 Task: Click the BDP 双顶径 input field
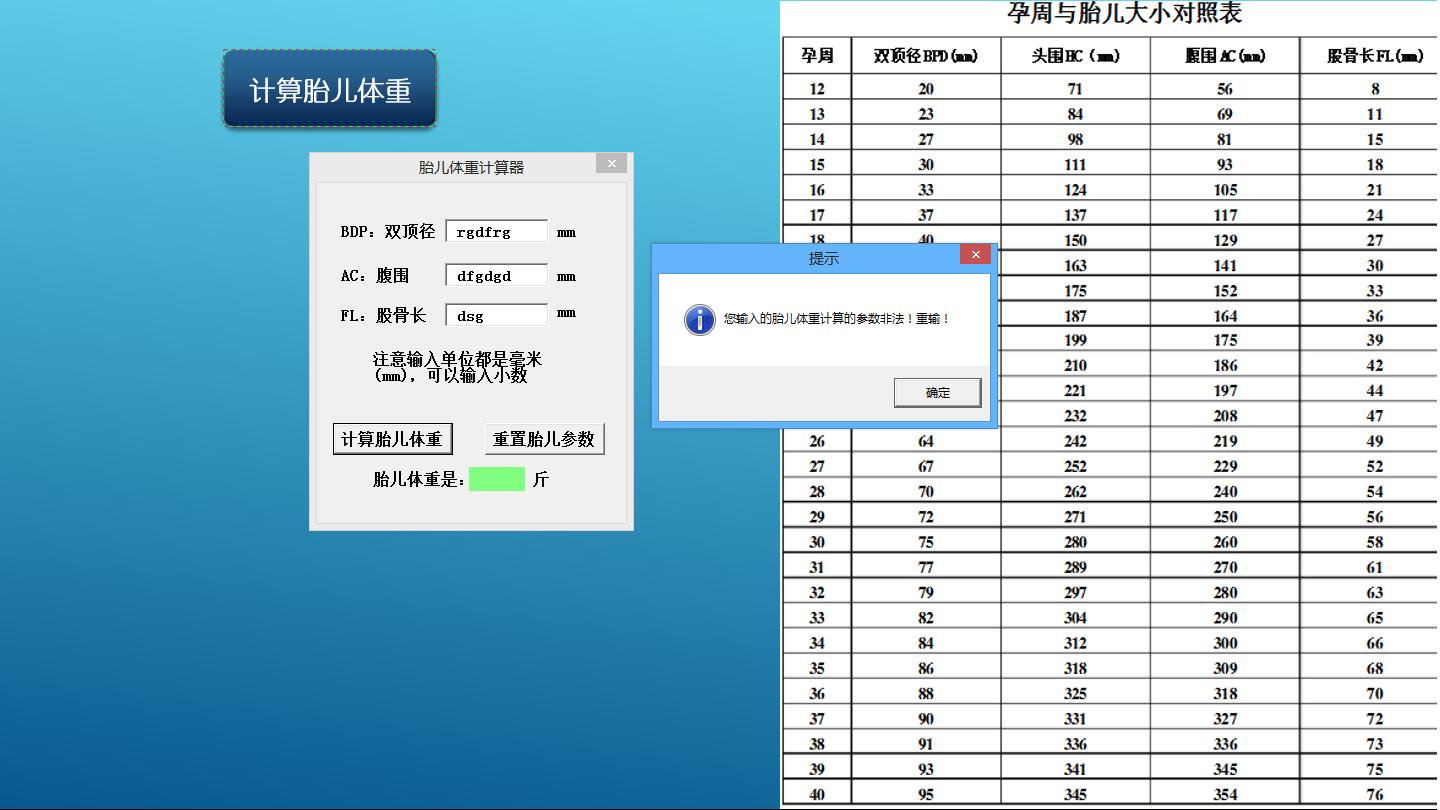(496, 231)
